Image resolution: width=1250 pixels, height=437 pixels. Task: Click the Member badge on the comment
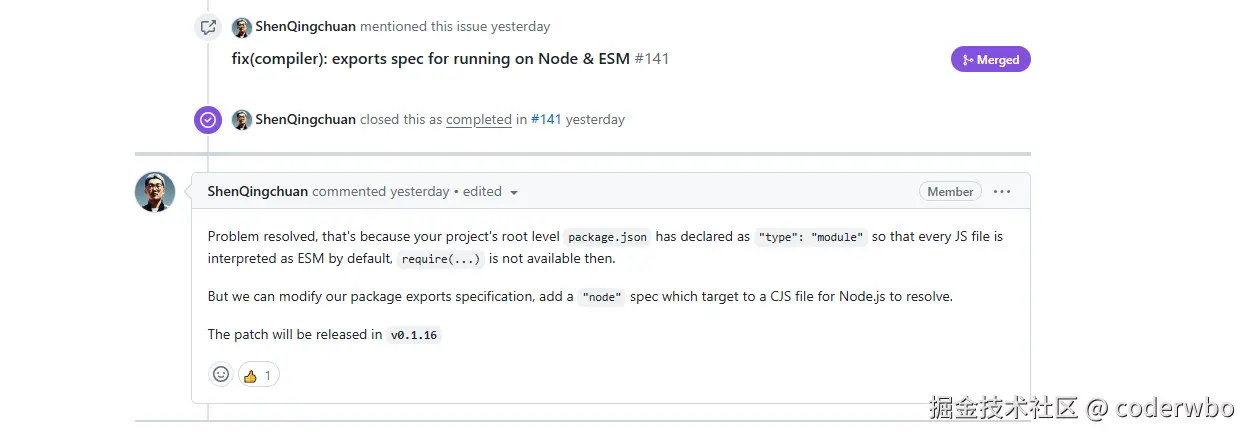pos(950,192)
